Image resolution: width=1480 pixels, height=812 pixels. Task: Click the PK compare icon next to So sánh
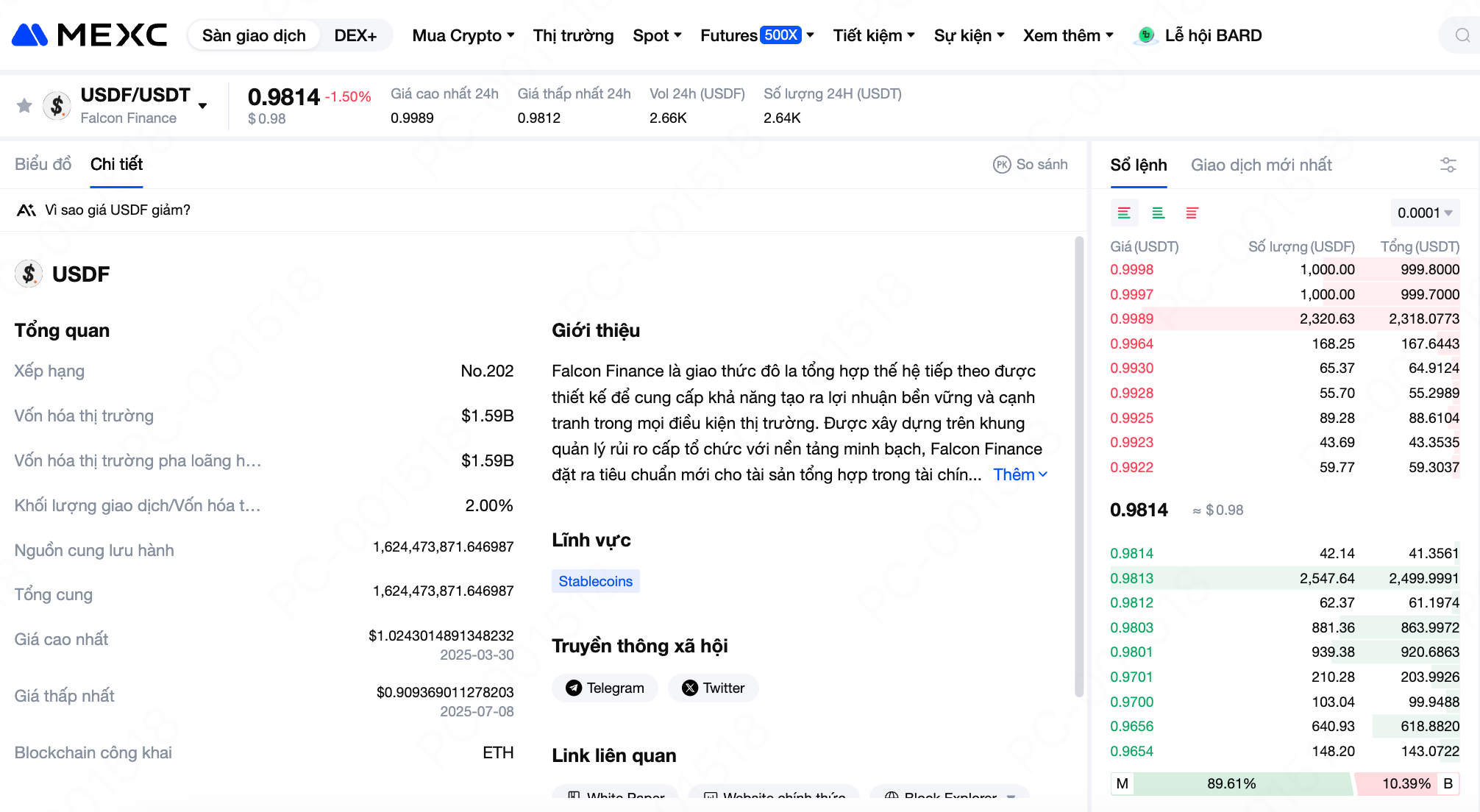1002,165
